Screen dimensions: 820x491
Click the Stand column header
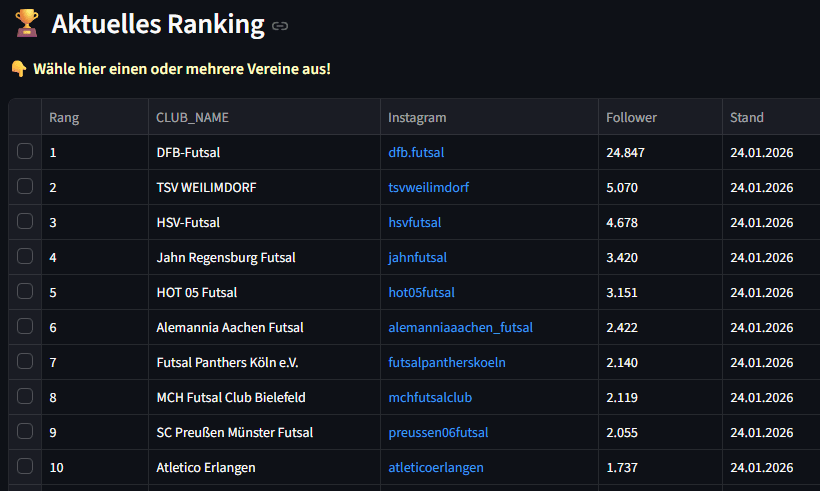pos(746,117)
